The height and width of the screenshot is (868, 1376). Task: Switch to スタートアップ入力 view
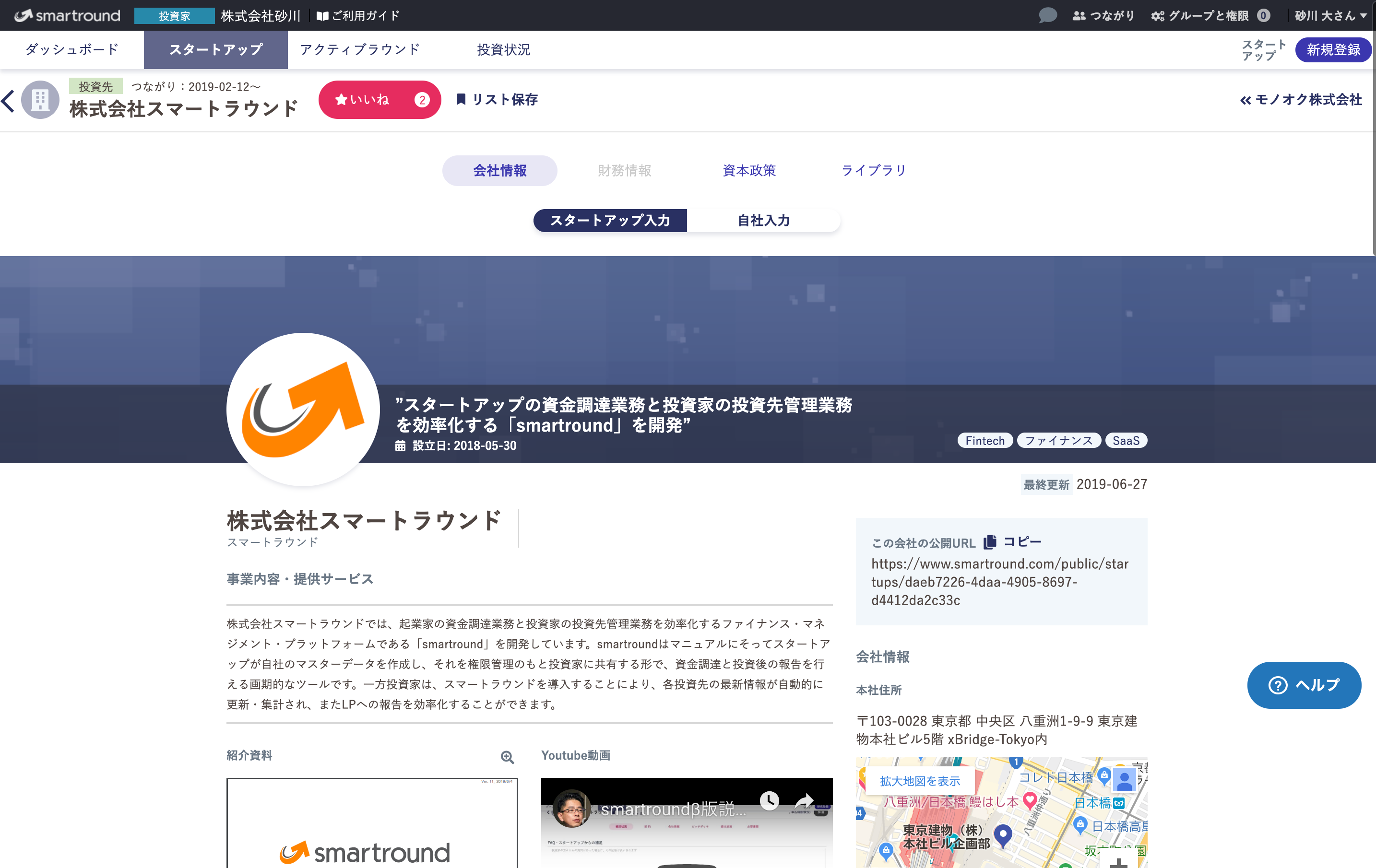tap(610, 221)
